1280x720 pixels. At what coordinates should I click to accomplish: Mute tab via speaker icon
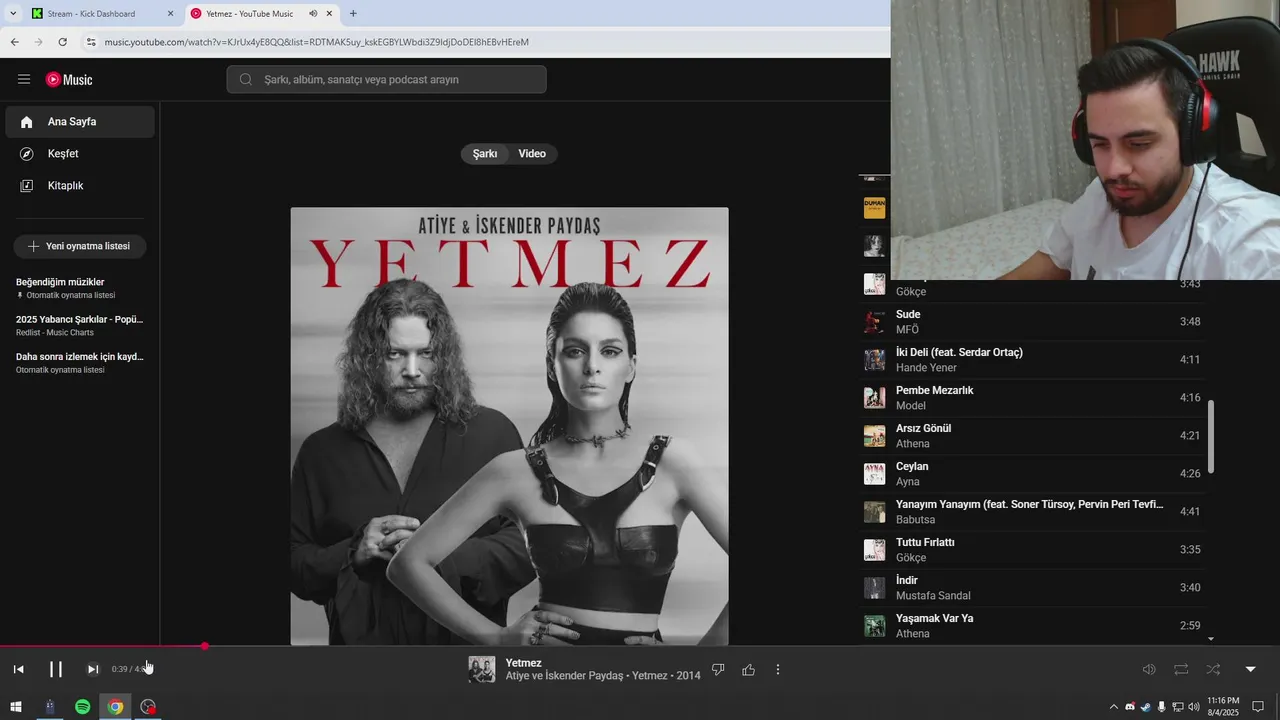click(x=313, y=14)
